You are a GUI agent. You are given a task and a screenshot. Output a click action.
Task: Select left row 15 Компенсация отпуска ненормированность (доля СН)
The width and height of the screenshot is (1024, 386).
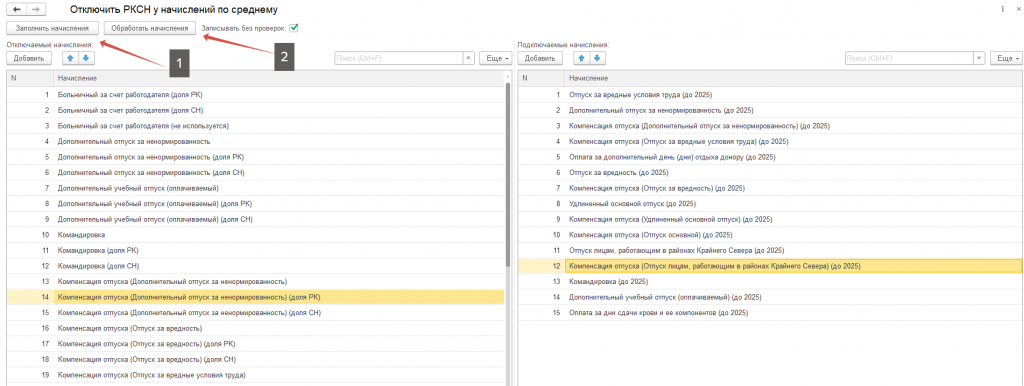click(x=256, y=313)
